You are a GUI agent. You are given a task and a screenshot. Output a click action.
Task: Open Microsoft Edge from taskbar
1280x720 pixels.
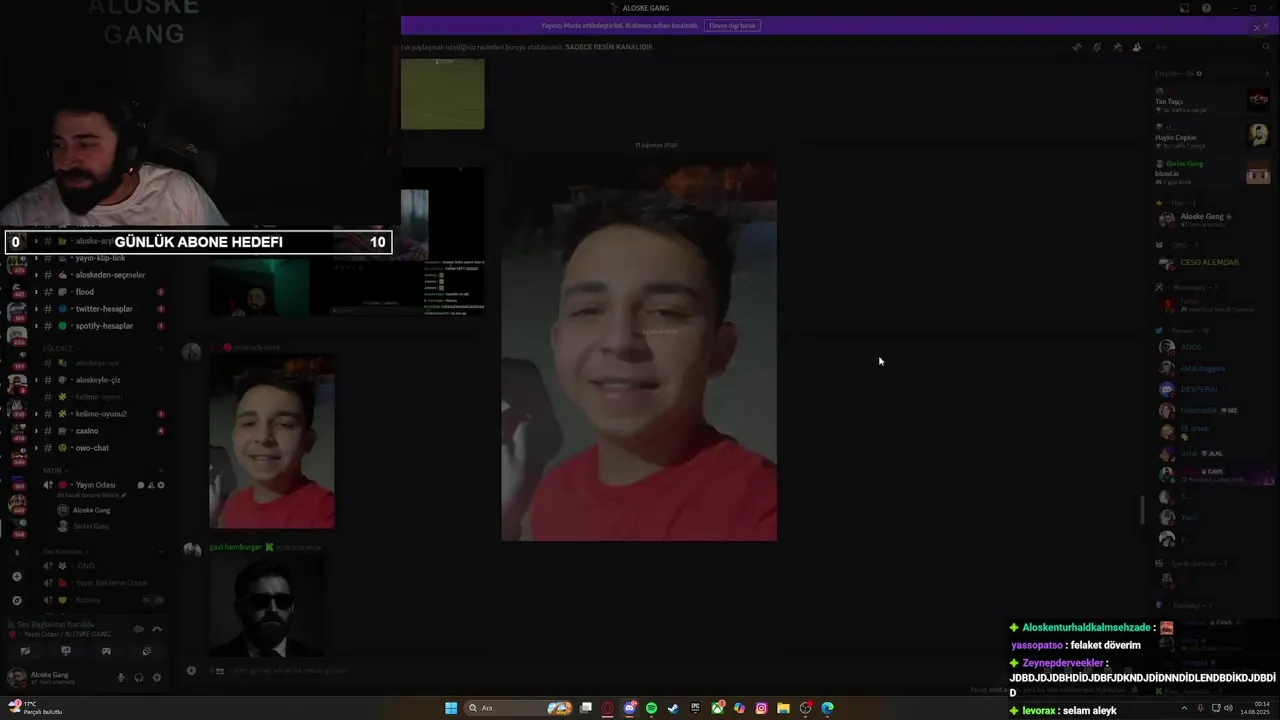point(827,708)
